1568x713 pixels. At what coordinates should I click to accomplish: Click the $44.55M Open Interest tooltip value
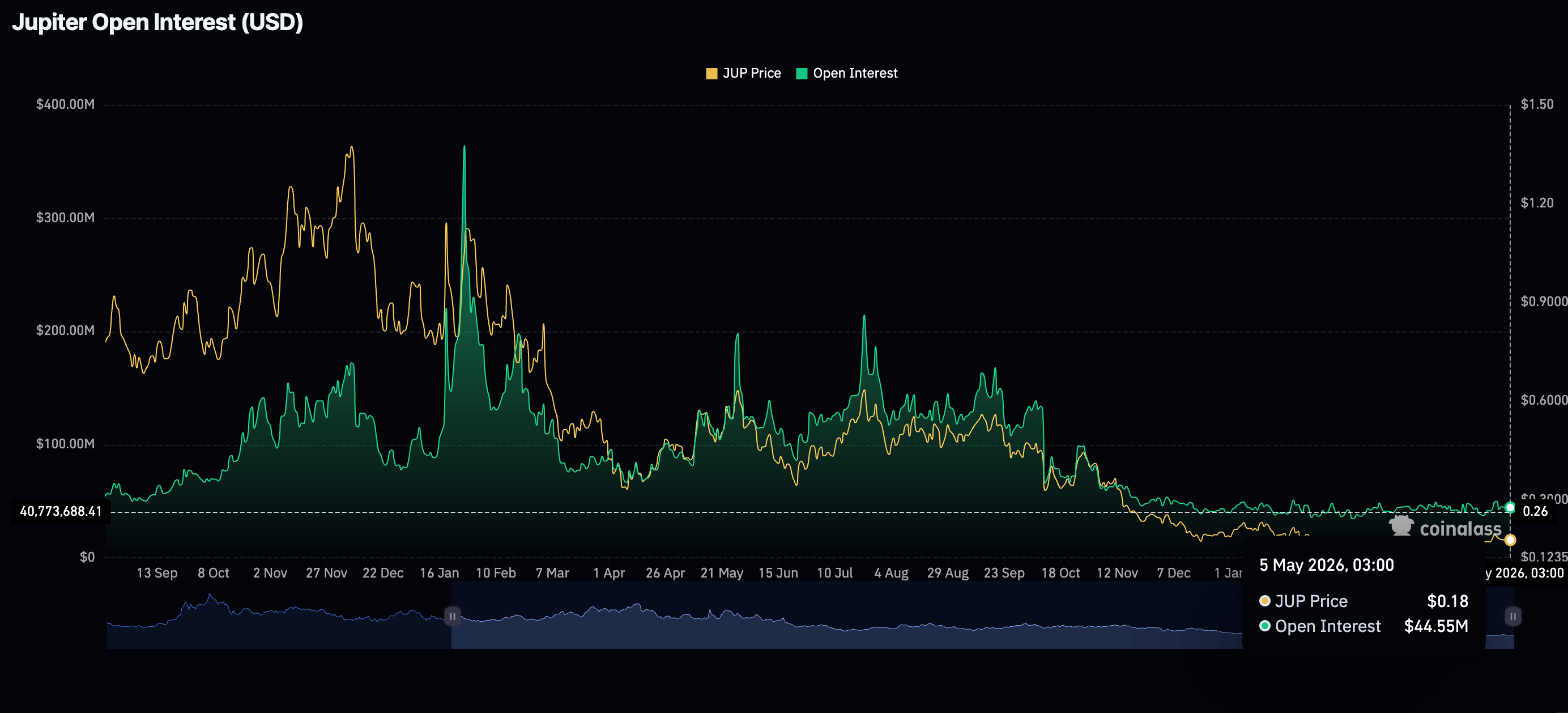(x=1437, y=626)
